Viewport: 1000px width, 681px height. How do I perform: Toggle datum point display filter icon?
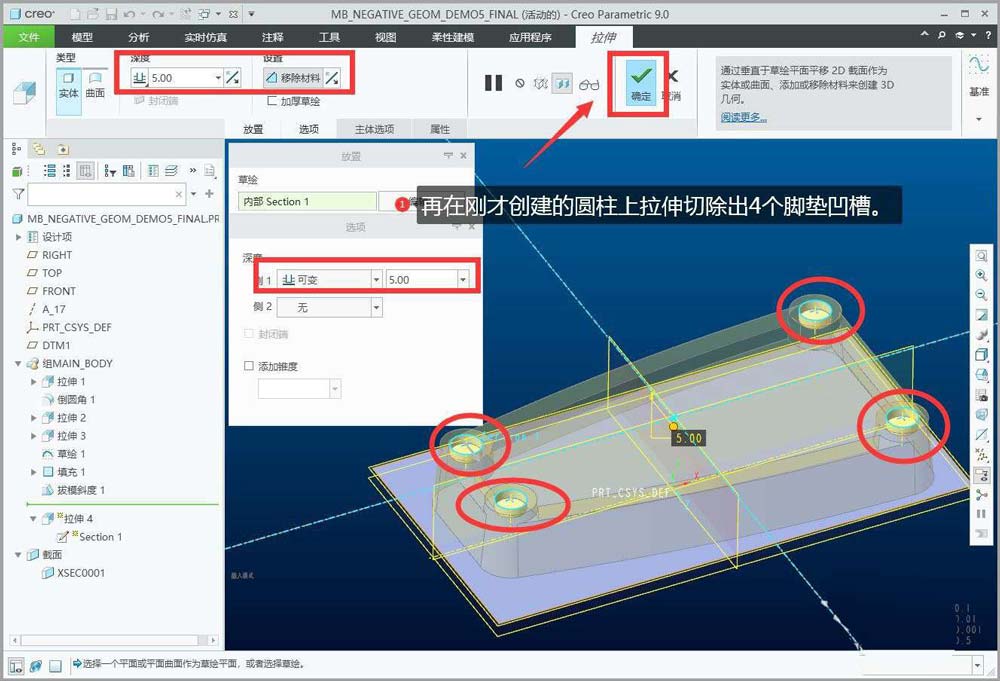click(x=982, y=454)
